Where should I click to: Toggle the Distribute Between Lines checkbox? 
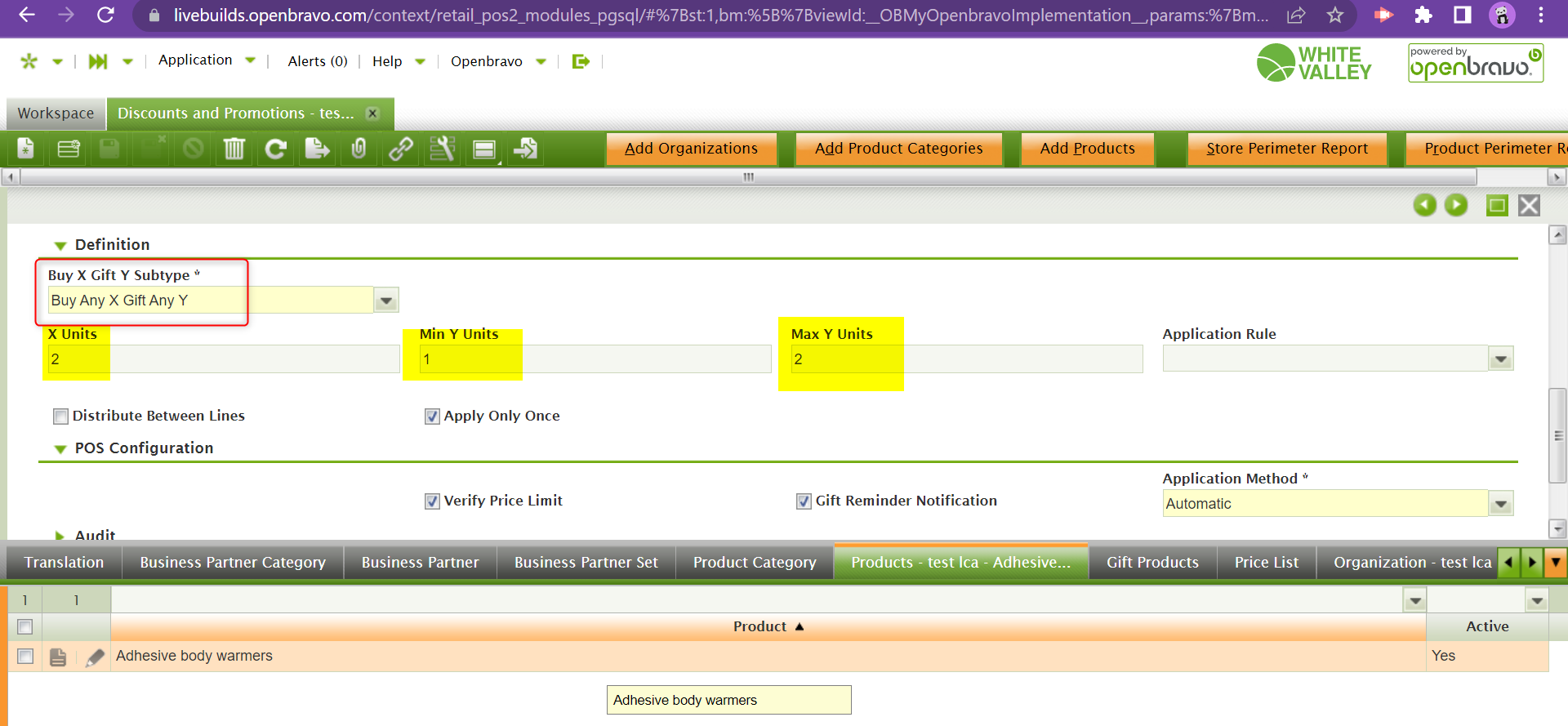click(x=60, y=416)
